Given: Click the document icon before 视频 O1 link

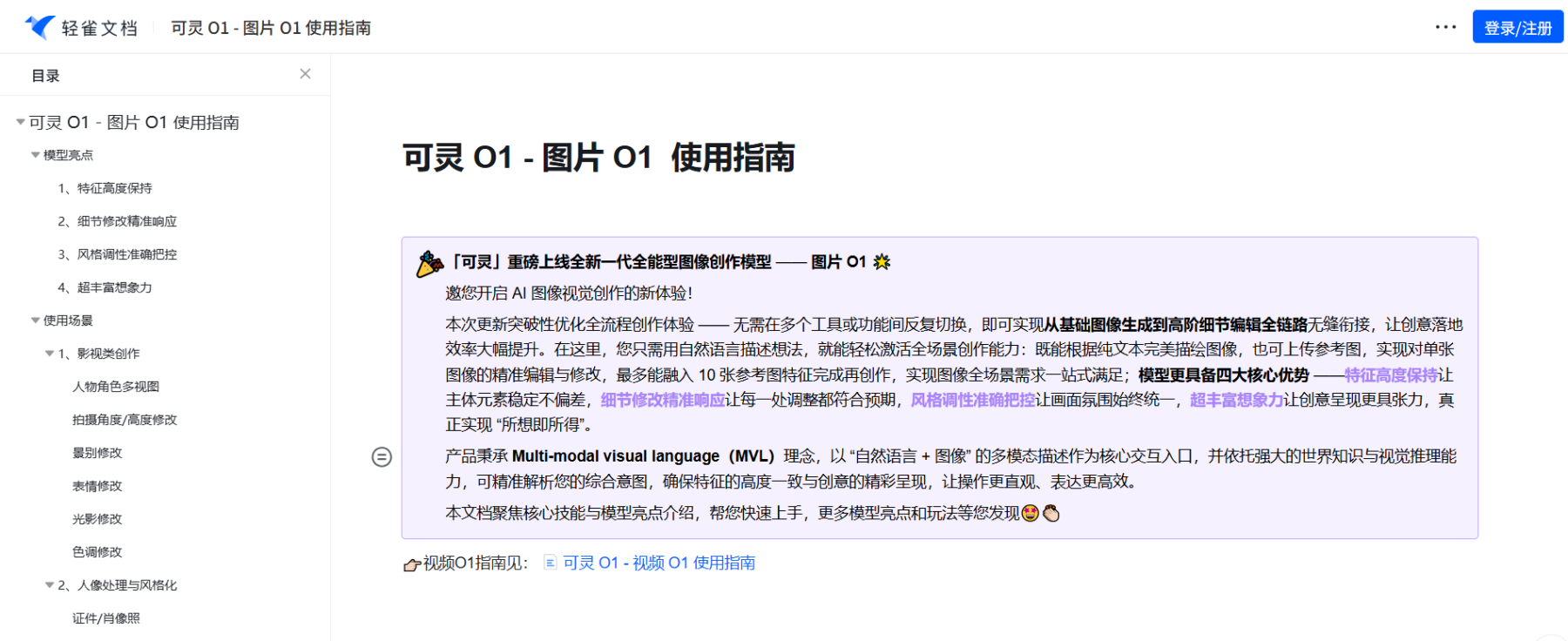Looking at the screenshot, I should pyautogui.click(x=550, y=563).
